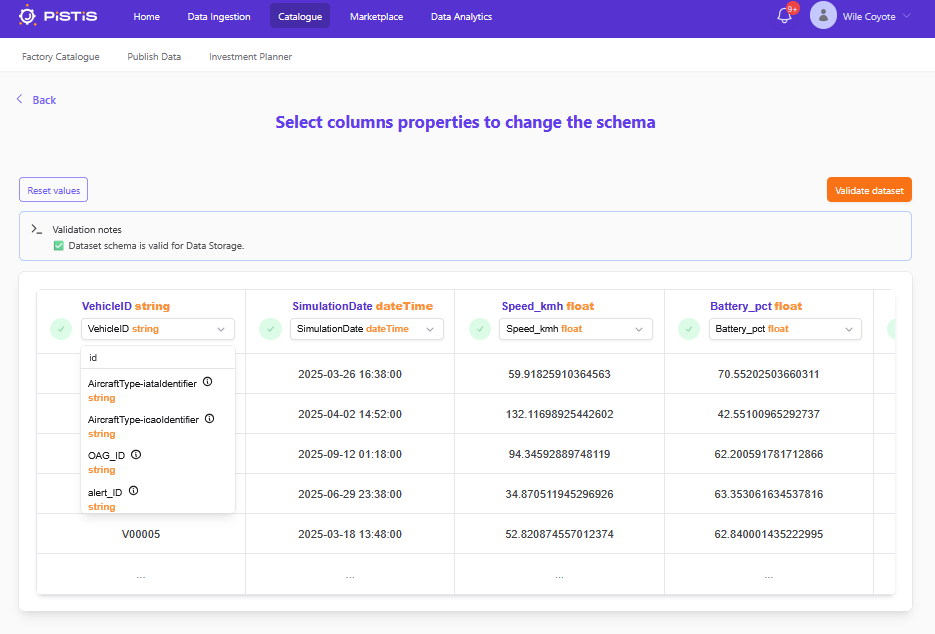This screenshot has height=634, width=935.
Task: Click the Back link
Action: 44,100
